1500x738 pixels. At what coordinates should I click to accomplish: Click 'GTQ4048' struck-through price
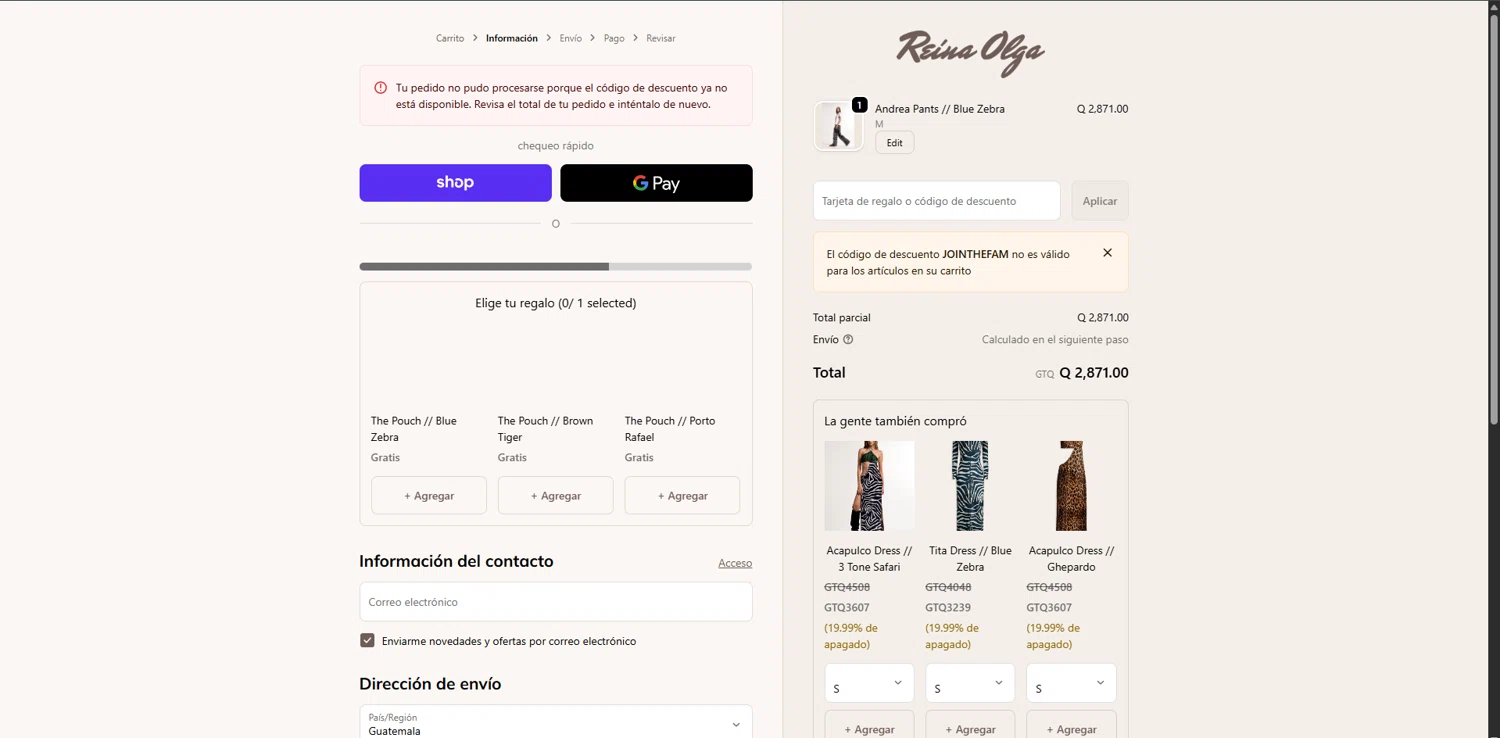948,587
